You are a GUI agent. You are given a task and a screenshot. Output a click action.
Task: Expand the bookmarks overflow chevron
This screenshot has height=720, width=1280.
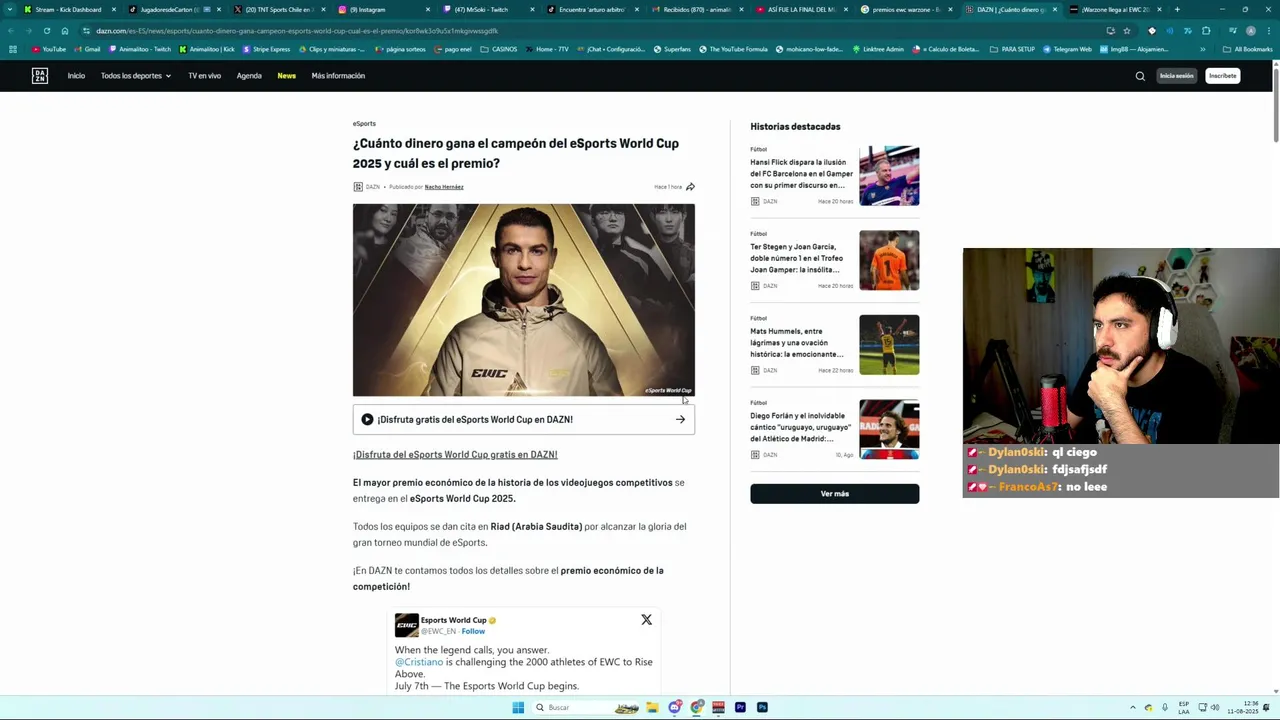tap(1203, 49)
